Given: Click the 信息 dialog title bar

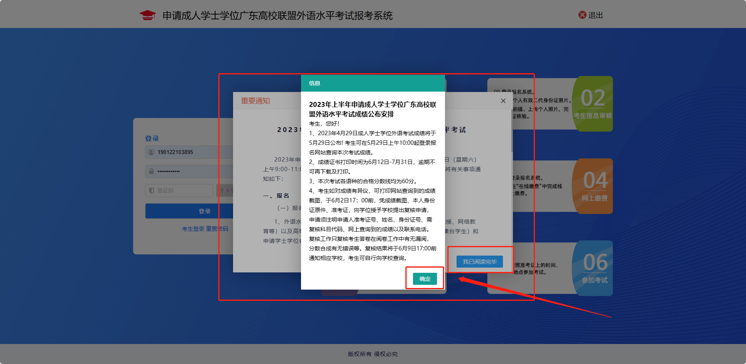Looking at the screenshot, I should coord(373,83).
